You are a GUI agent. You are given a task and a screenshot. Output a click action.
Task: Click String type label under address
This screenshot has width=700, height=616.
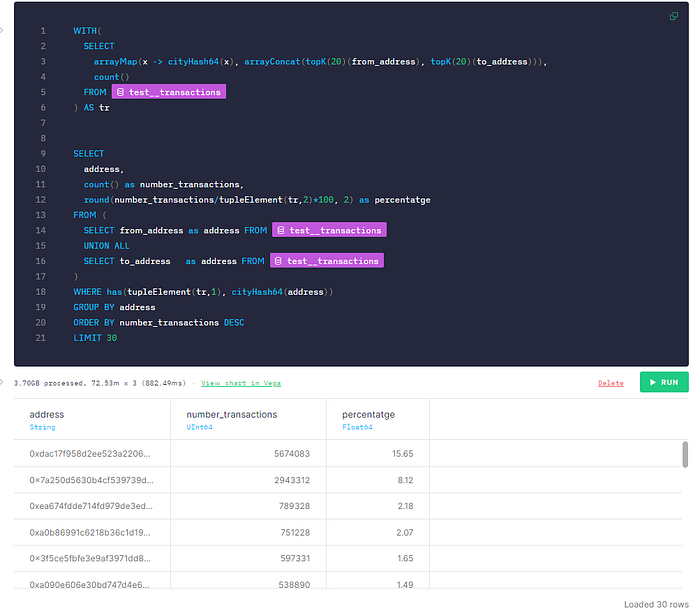42,427
